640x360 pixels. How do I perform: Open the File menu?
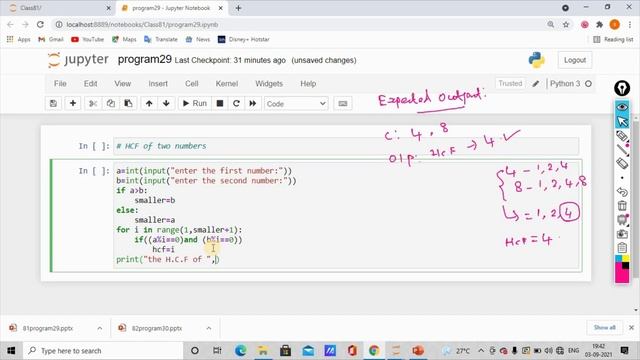coord(60,84)
